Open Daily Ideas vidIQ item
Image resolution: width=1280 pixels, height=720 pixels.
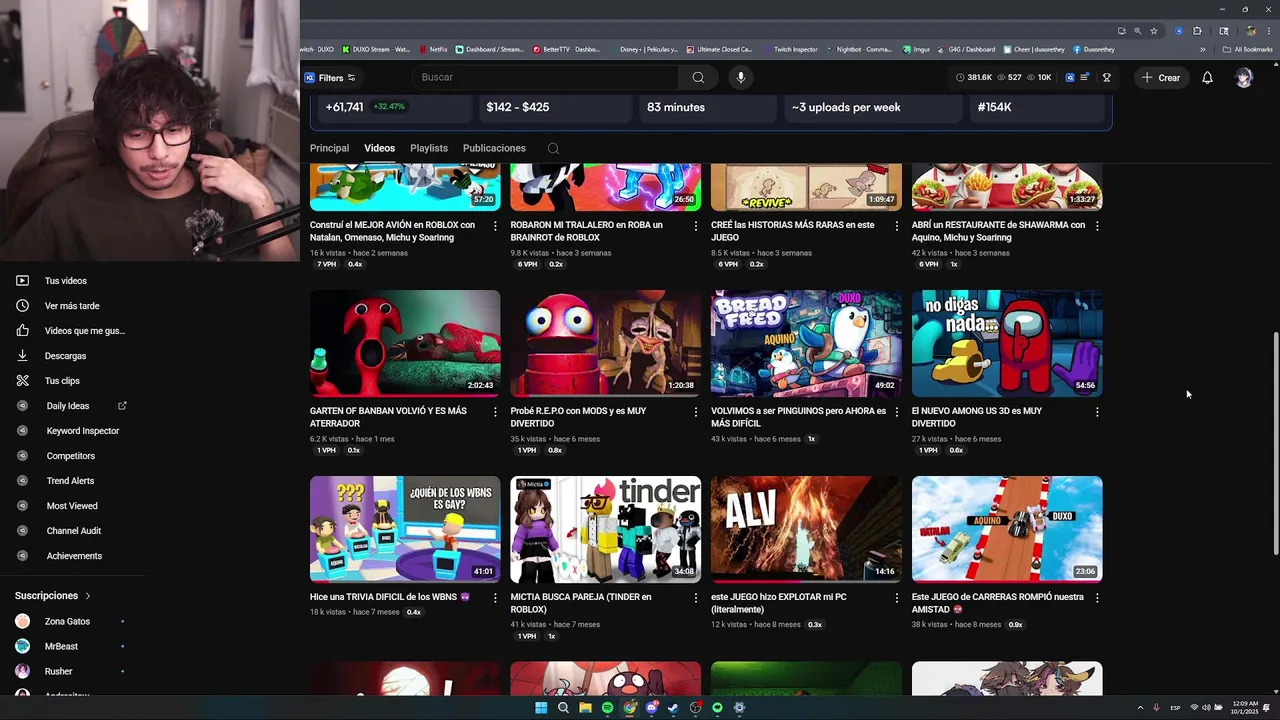(x=67, y=406)
